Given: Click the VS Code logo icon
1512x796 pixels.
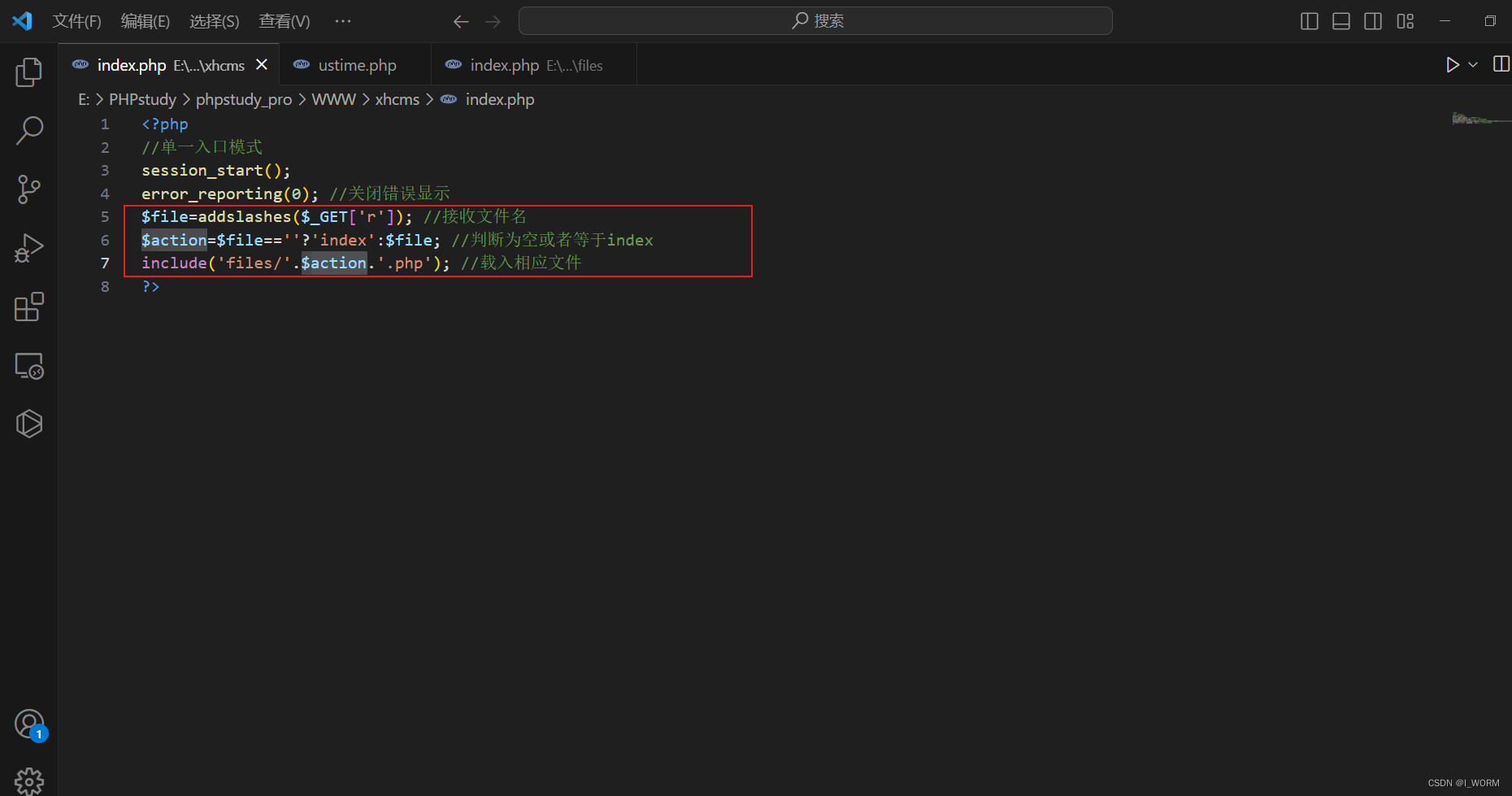Looking at the screenshot, I should (22, 20).
